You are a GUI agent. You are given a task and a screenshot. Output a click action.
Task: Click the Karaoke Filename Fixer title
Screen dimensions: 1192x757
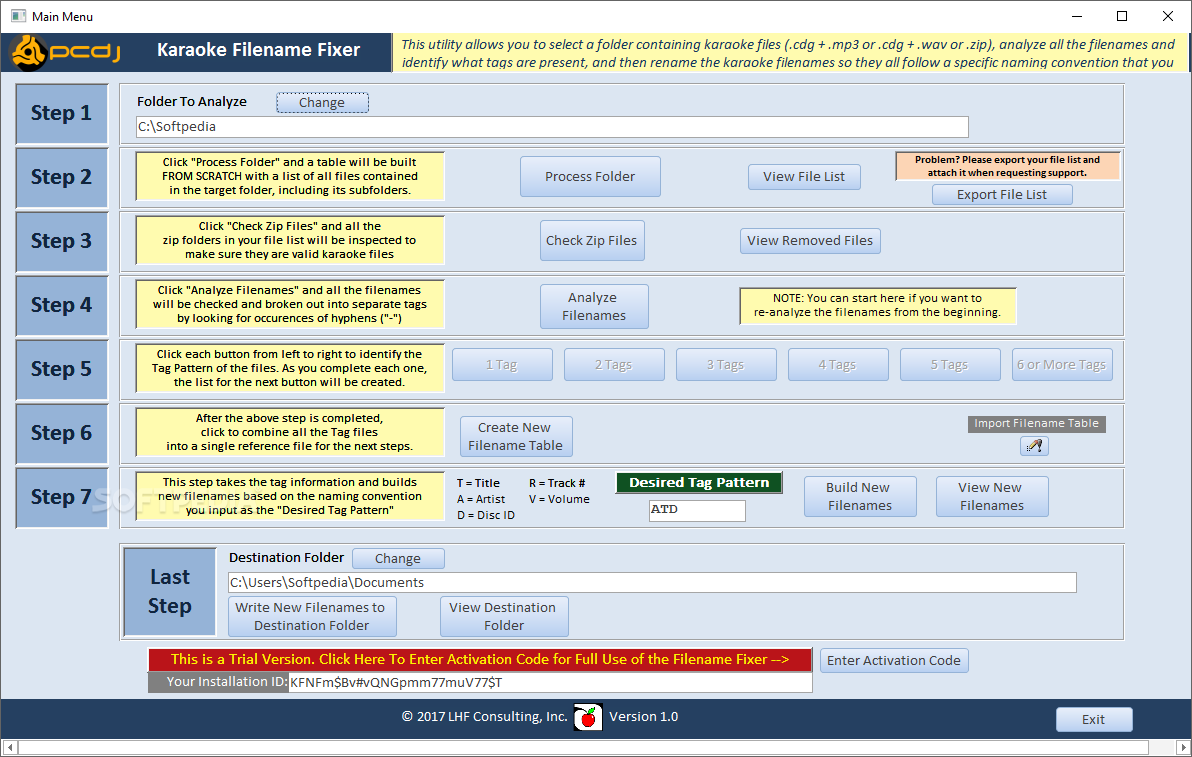click(258, 50)
